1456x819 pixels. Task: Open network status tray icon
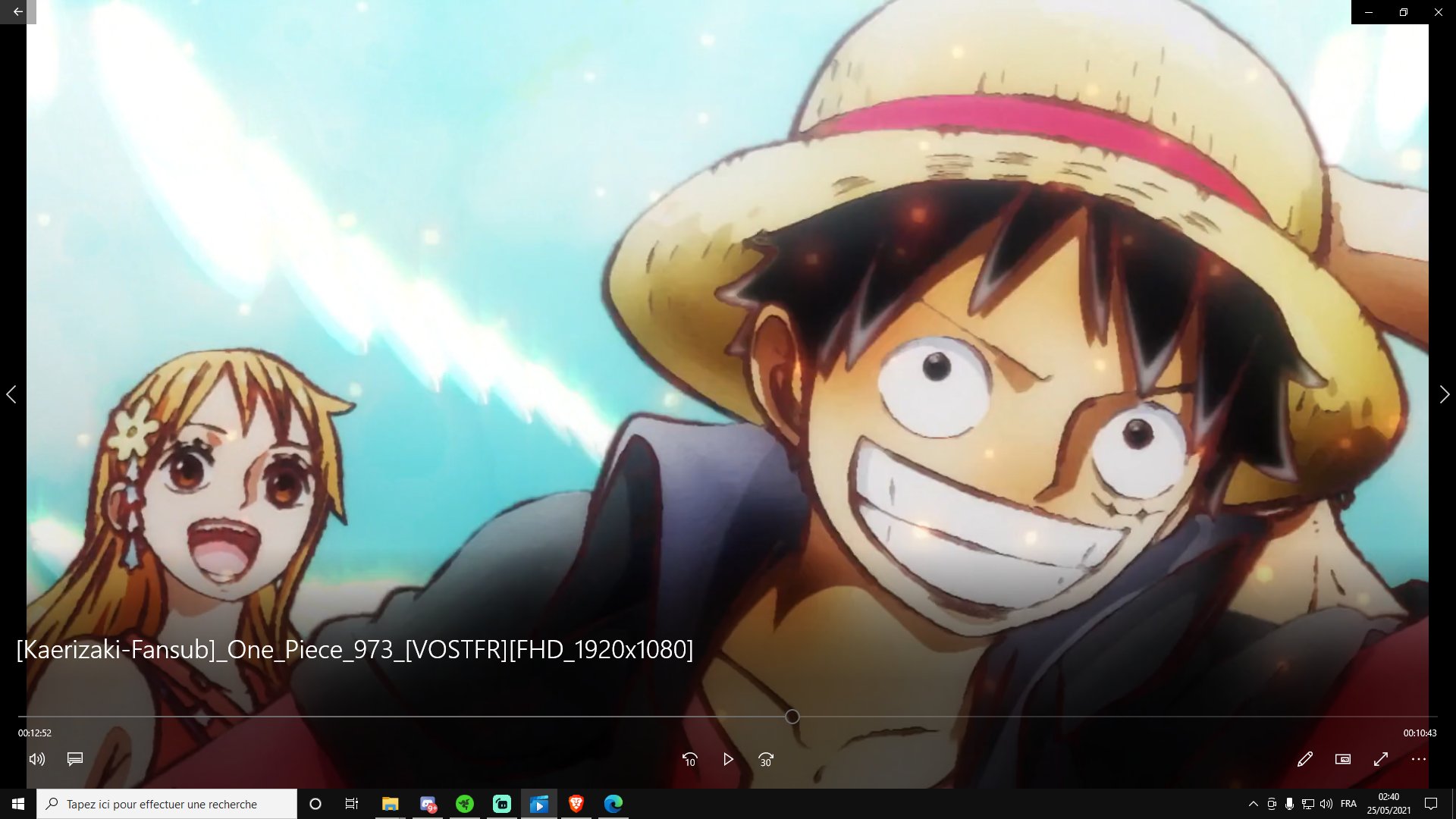(x=1307, y=804)
